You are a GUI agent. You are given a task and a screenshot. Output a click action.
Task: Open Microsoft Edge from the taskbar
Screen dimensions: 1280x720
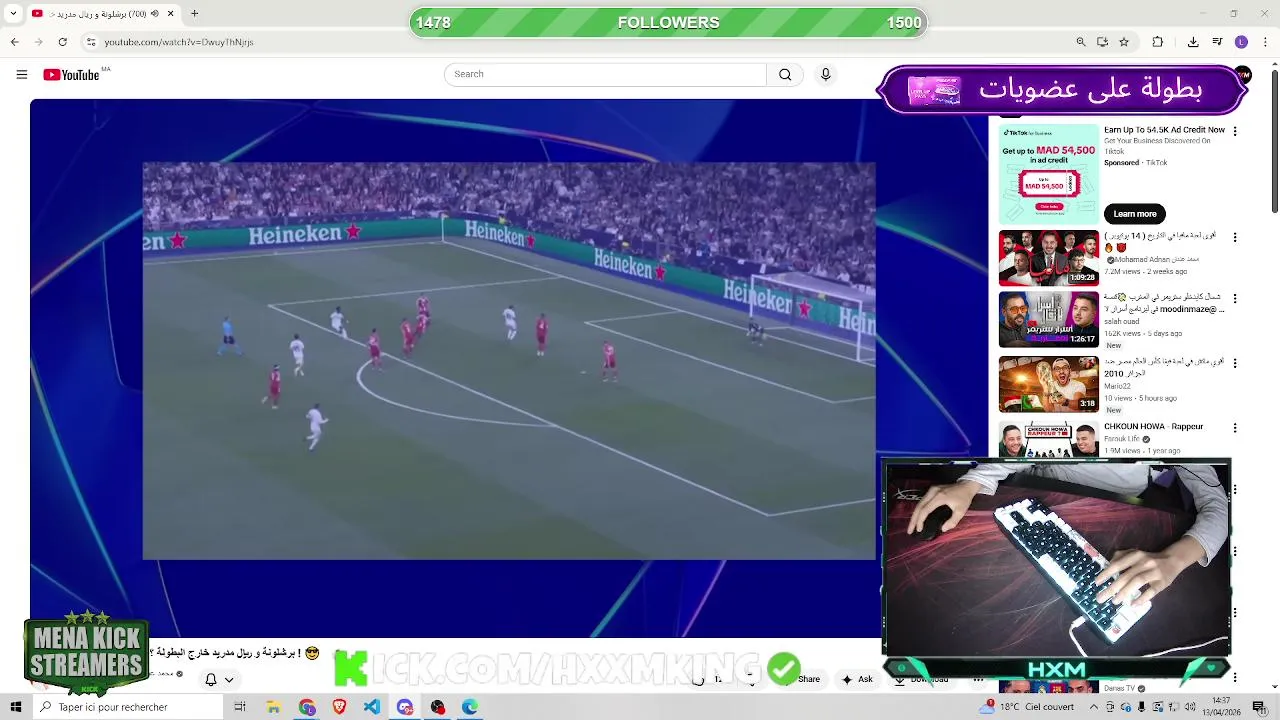click(470, 707)
